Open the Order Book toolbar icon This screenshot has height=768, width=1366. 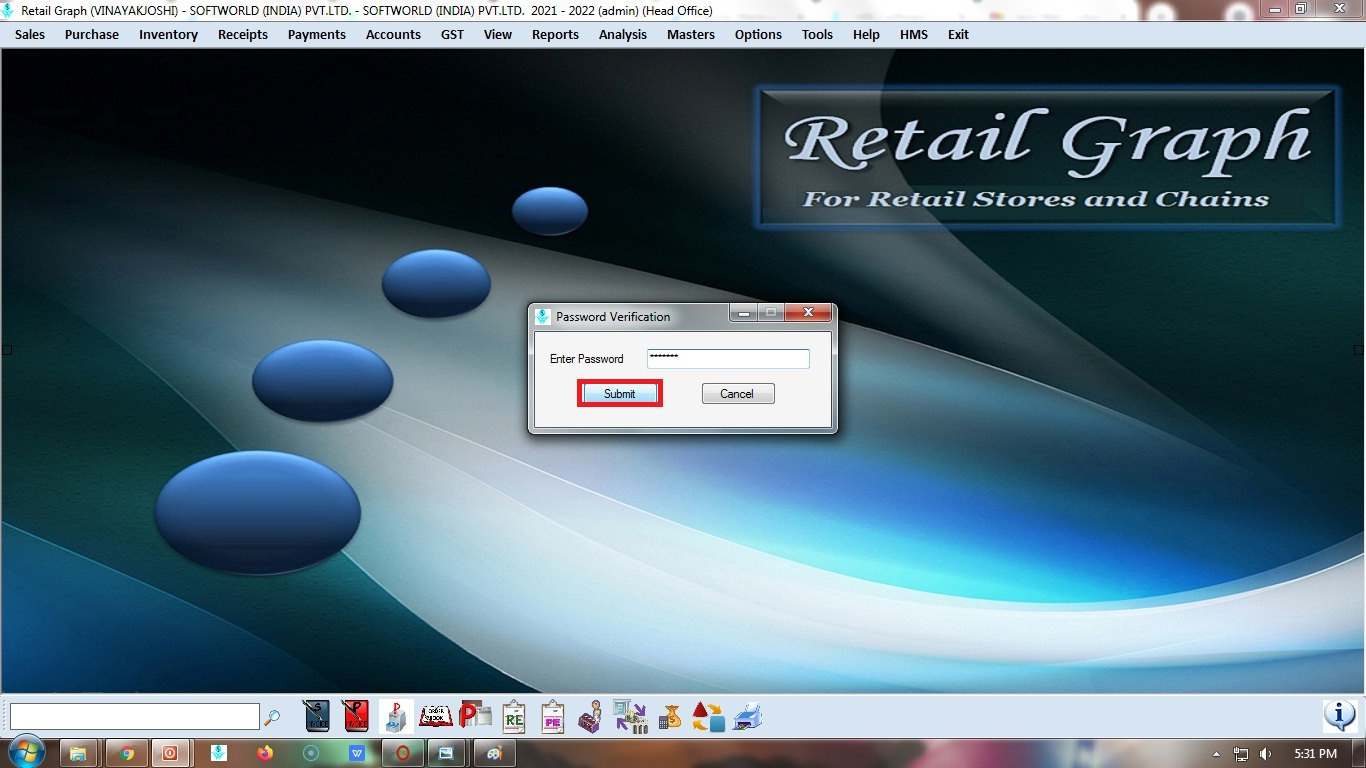[x=436, y=716]
